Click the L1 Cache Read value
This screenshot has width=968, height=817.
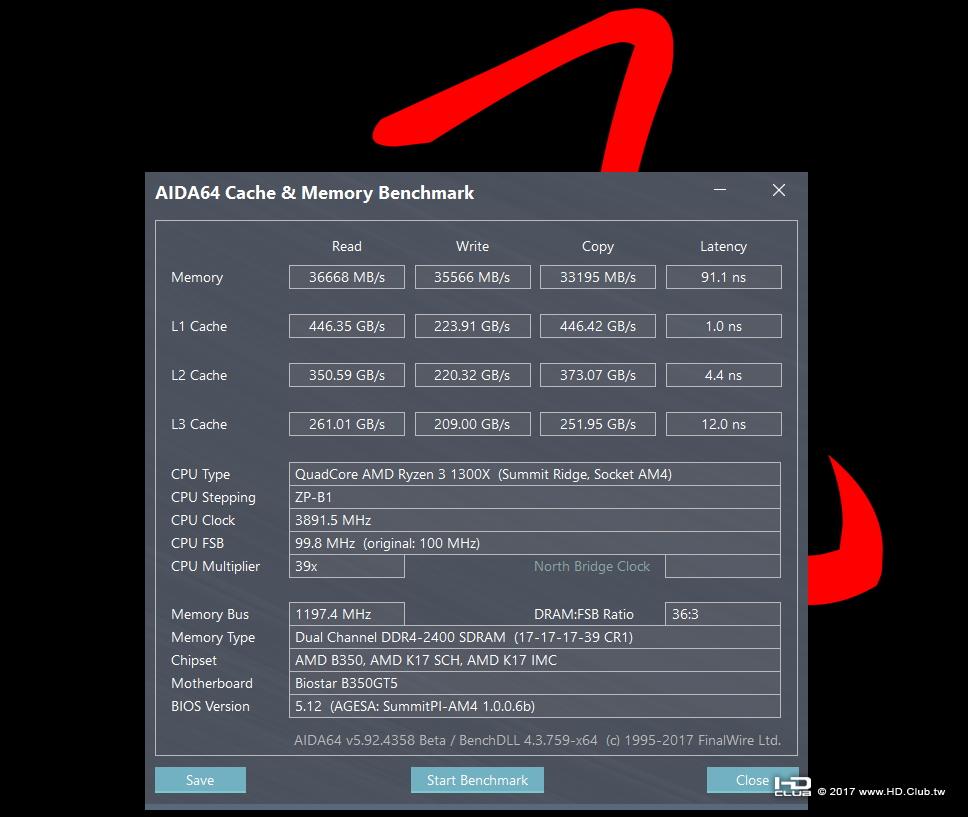[347, 326]
